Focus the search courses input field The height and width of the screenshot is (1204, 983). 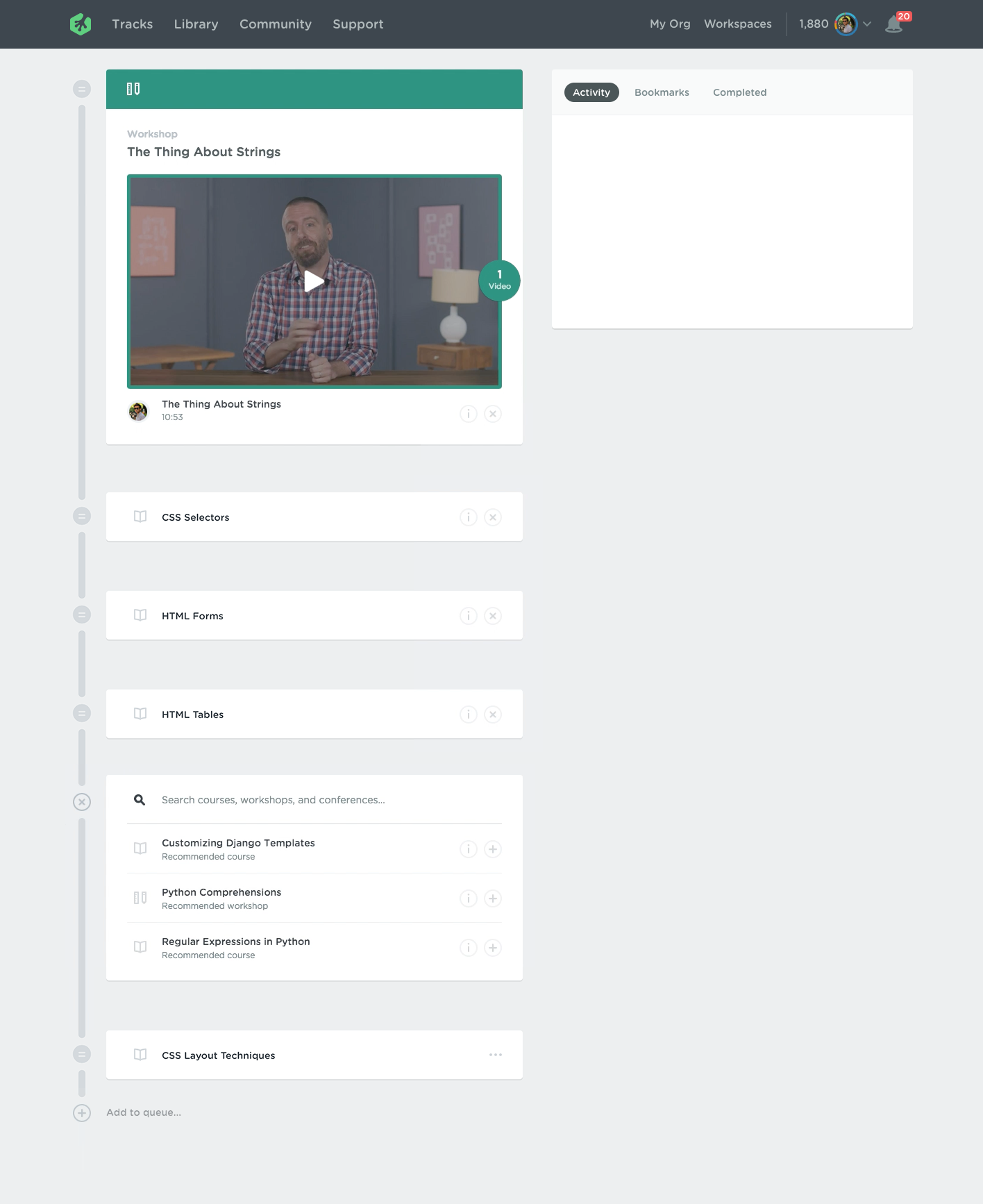click(x=332, y=800)
